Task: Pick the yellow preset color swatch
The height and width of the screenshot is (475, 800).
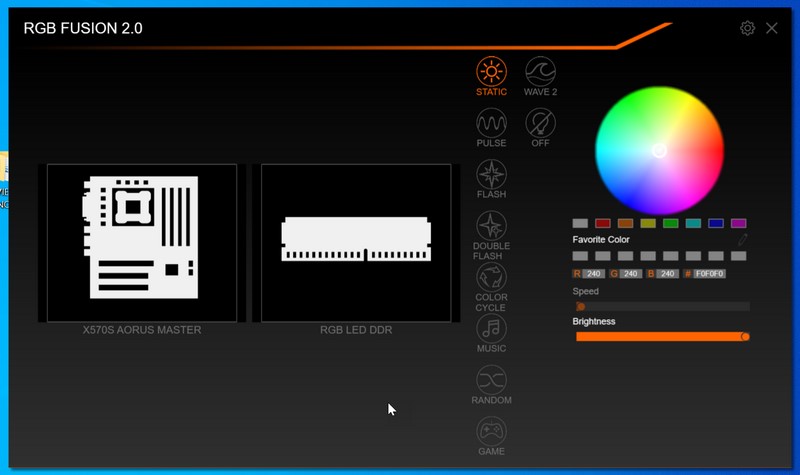Action: tap(648, 223)
